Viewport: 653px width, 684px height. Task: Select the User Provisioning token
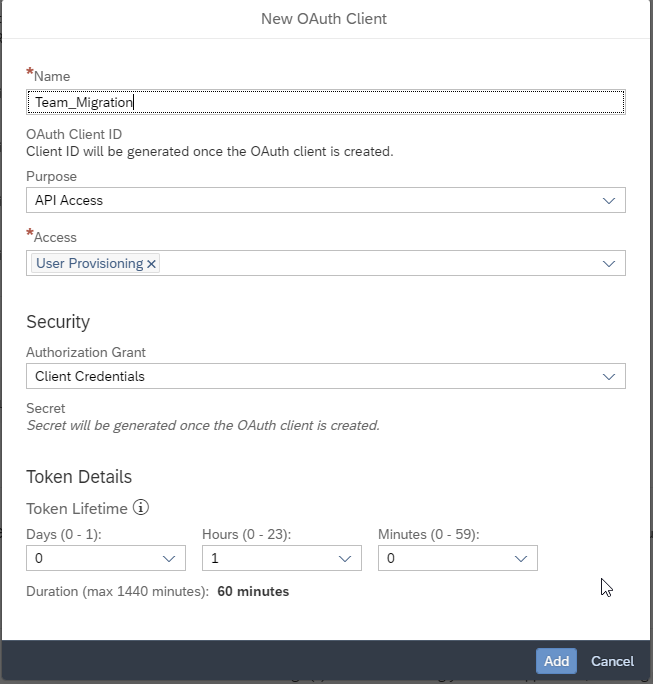tap(89, 264)
